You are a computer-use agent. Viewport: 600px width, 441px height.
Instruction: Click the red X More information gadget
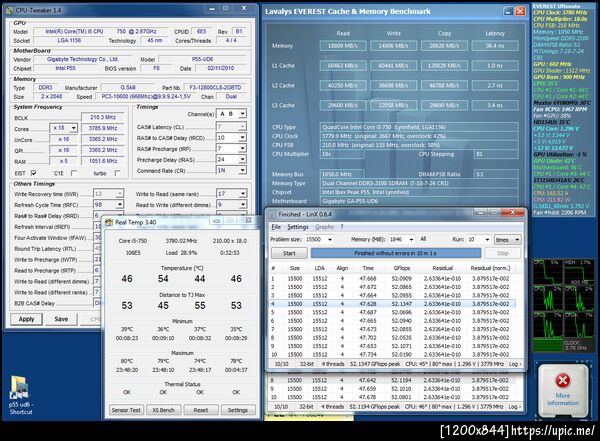(x=562, y=390)
